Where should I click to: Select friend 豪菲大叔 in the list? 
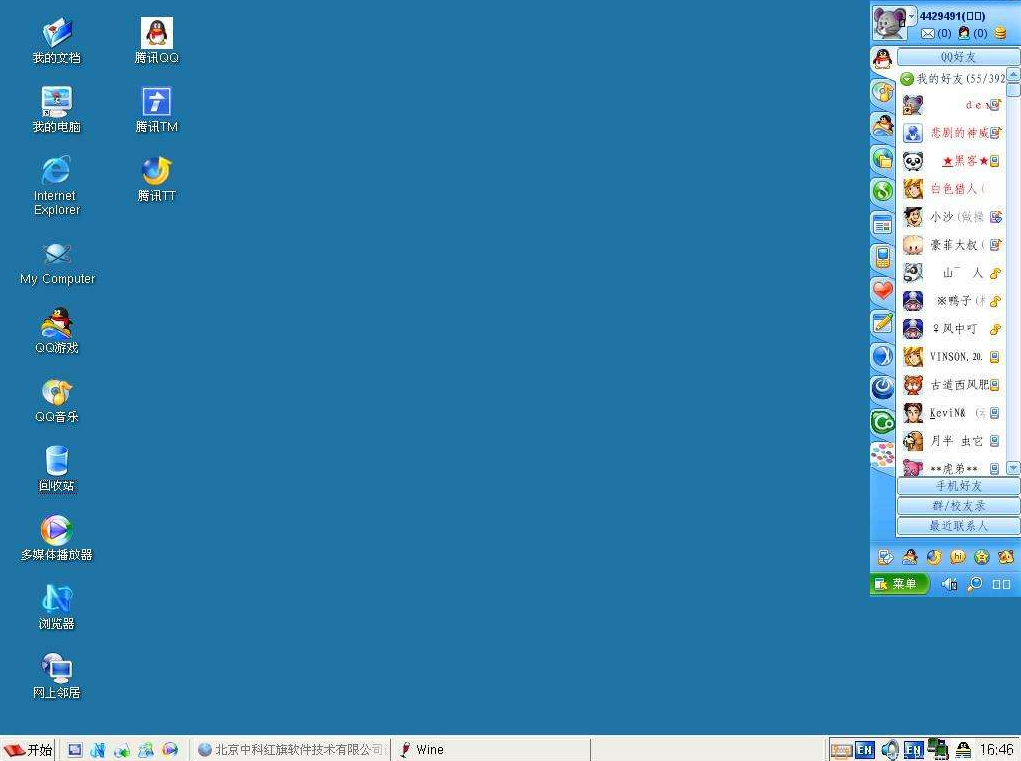tap(952, 245)
